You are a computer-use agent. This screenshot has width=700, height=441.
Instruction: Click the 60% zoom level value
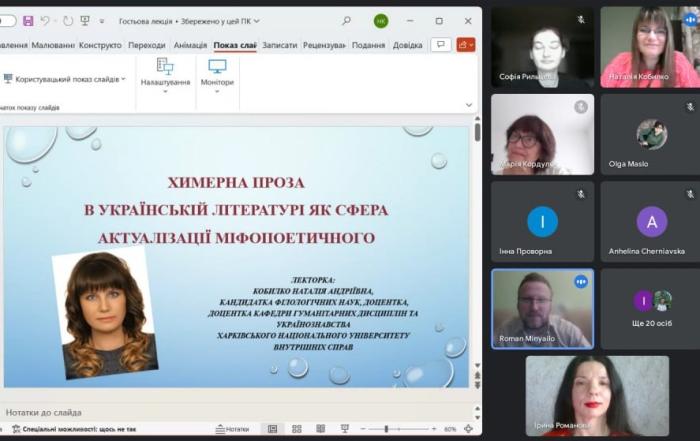[x=450, y=429]
